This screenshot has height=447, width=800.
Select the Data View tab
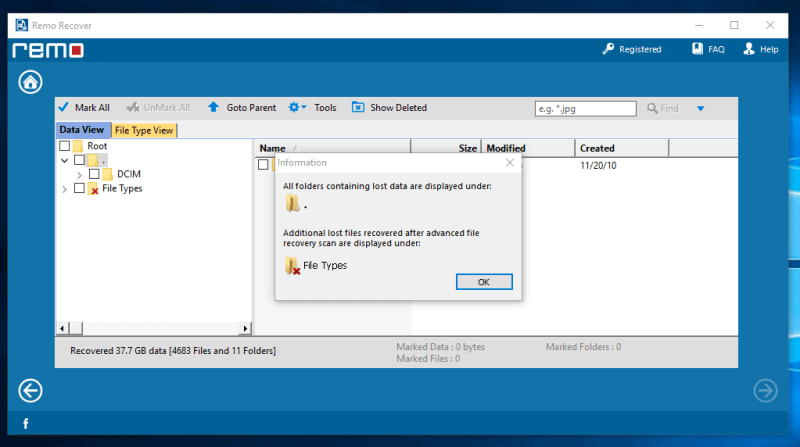point(82,130)
